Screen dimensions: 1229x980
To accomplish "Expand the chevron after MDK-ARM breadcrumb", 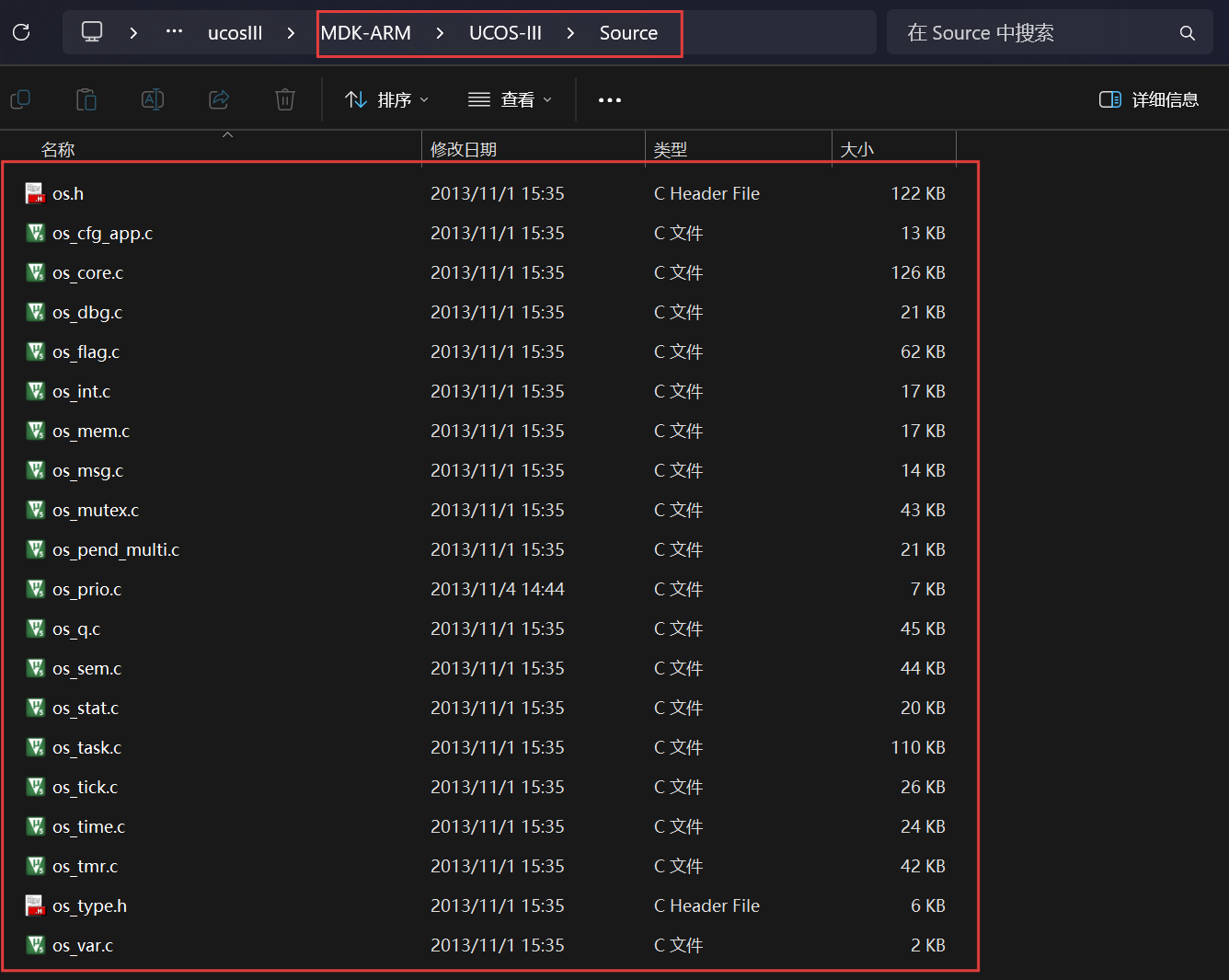I will pyautogui.click(x=440, y=33).
